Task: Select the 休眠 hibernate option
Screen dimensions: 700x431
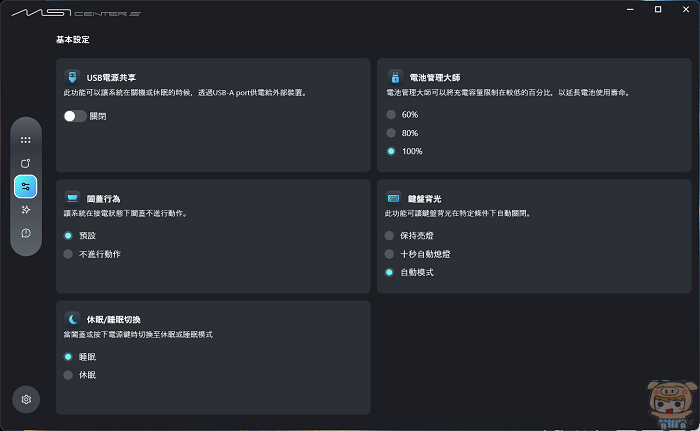Action: pyautogui.click(x=68, y=375)
